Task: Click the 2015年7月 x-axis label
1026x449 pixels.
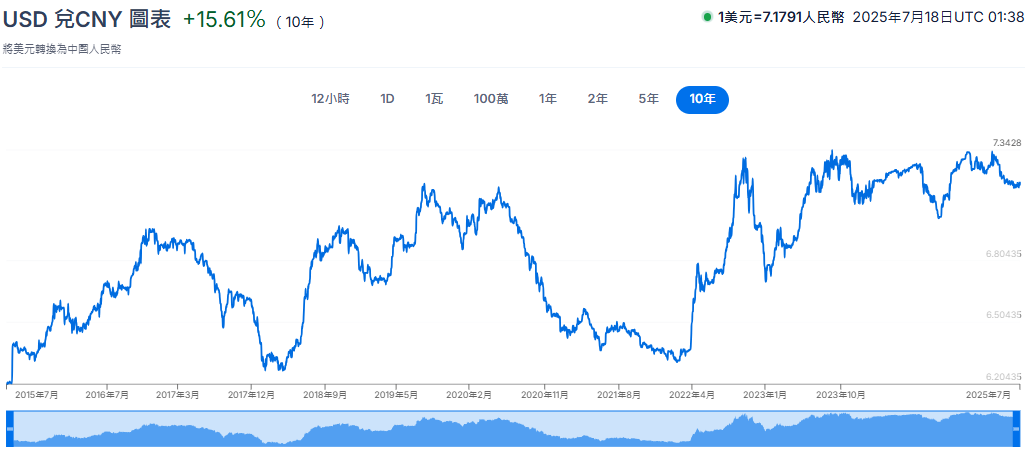Action: click(x=37, y=395)
